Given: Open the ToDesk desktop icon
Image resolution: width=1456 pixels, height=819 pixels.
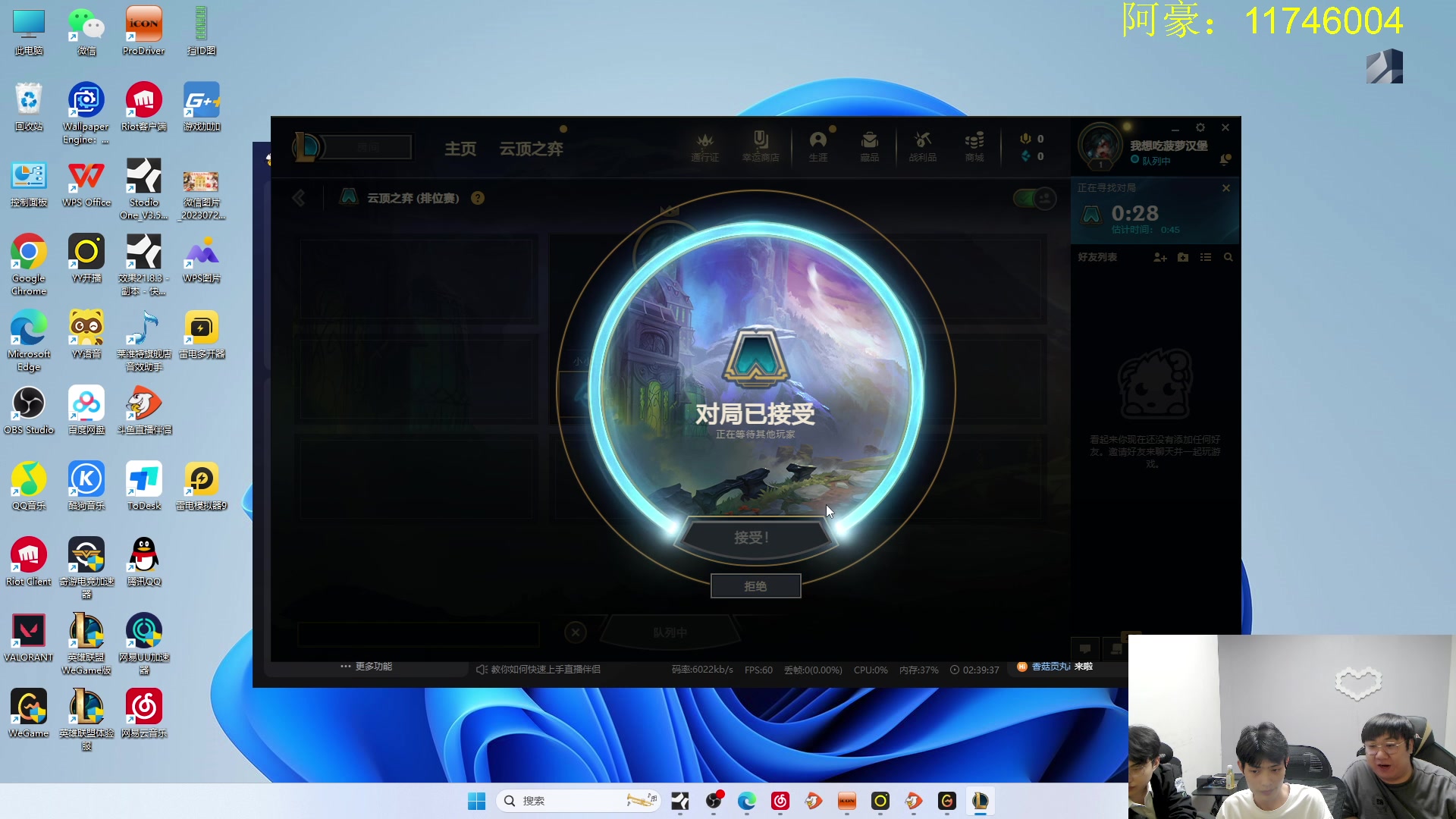Looking at the screenshot, I should coord(143,486).
